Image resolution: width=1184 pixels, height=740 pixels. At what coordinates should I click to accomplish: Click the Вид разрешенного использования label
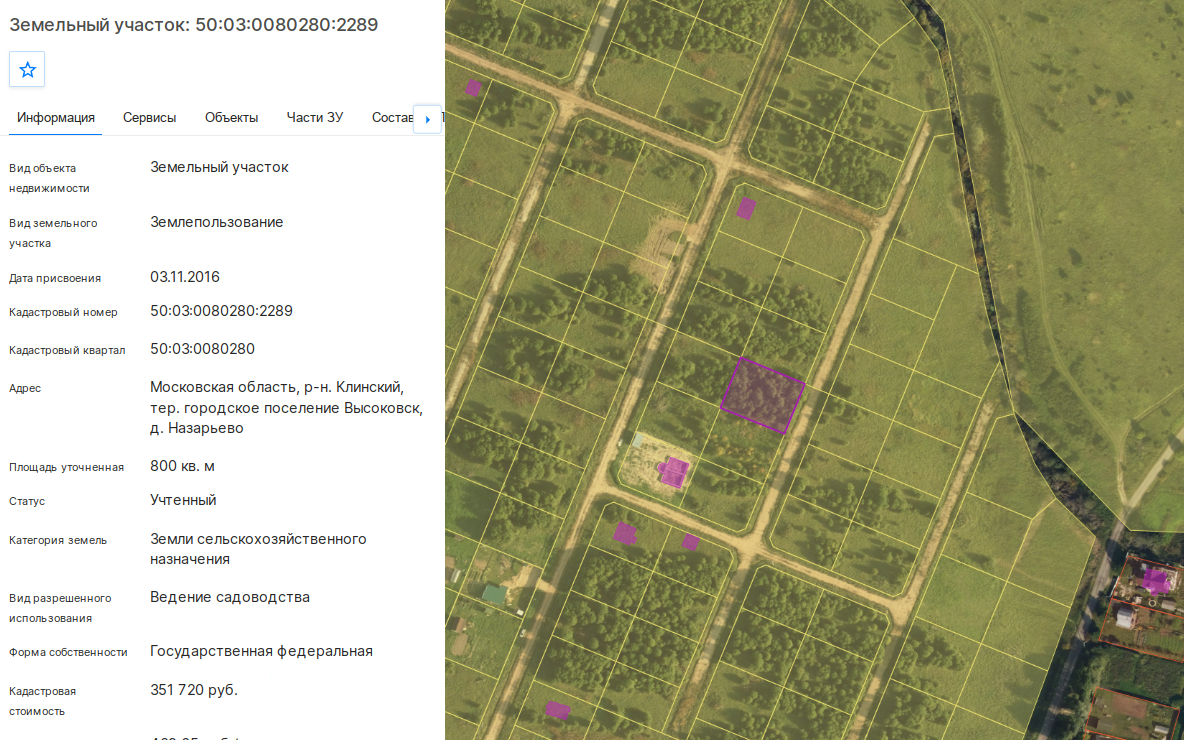click(60, 608)
